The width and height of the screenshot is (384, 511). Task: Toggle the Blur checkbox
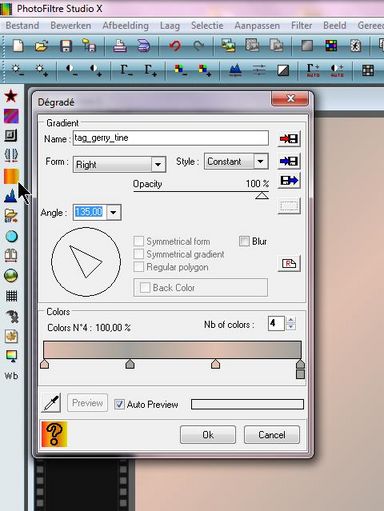pyautogui.click(x=244, y=241)
